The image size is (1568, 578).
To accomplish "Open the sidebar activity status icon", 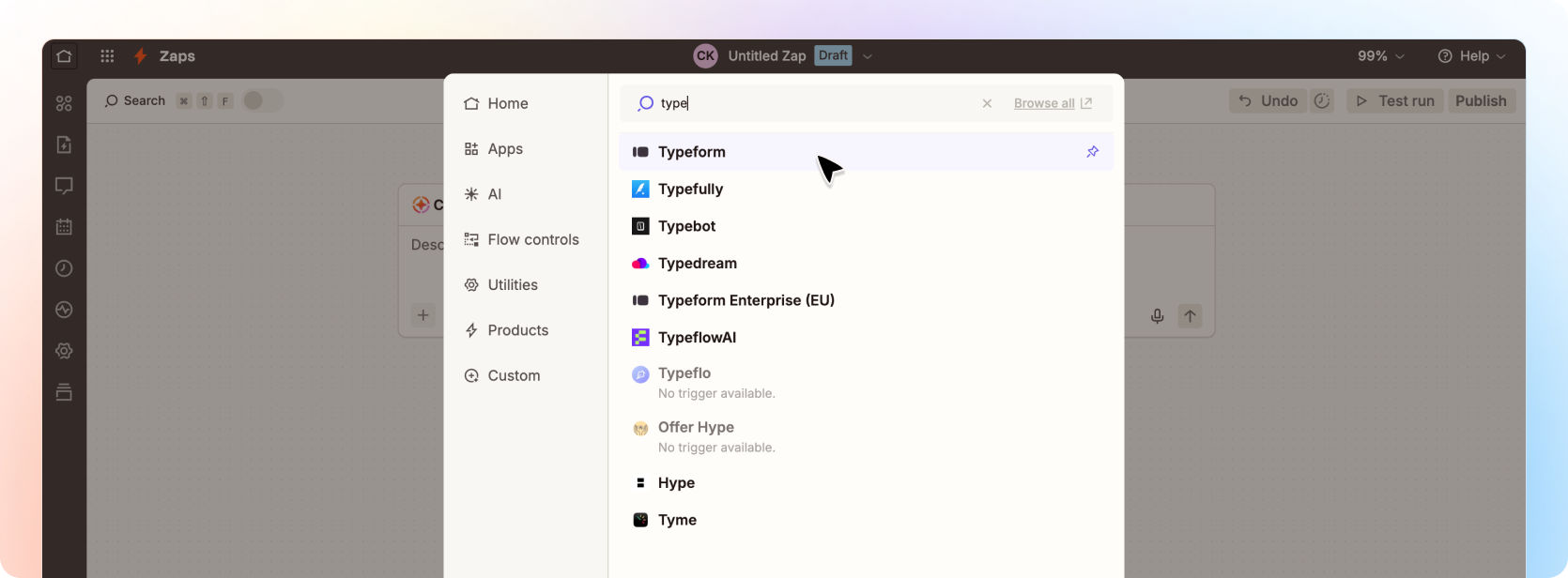I will click(x=64, y=310).
